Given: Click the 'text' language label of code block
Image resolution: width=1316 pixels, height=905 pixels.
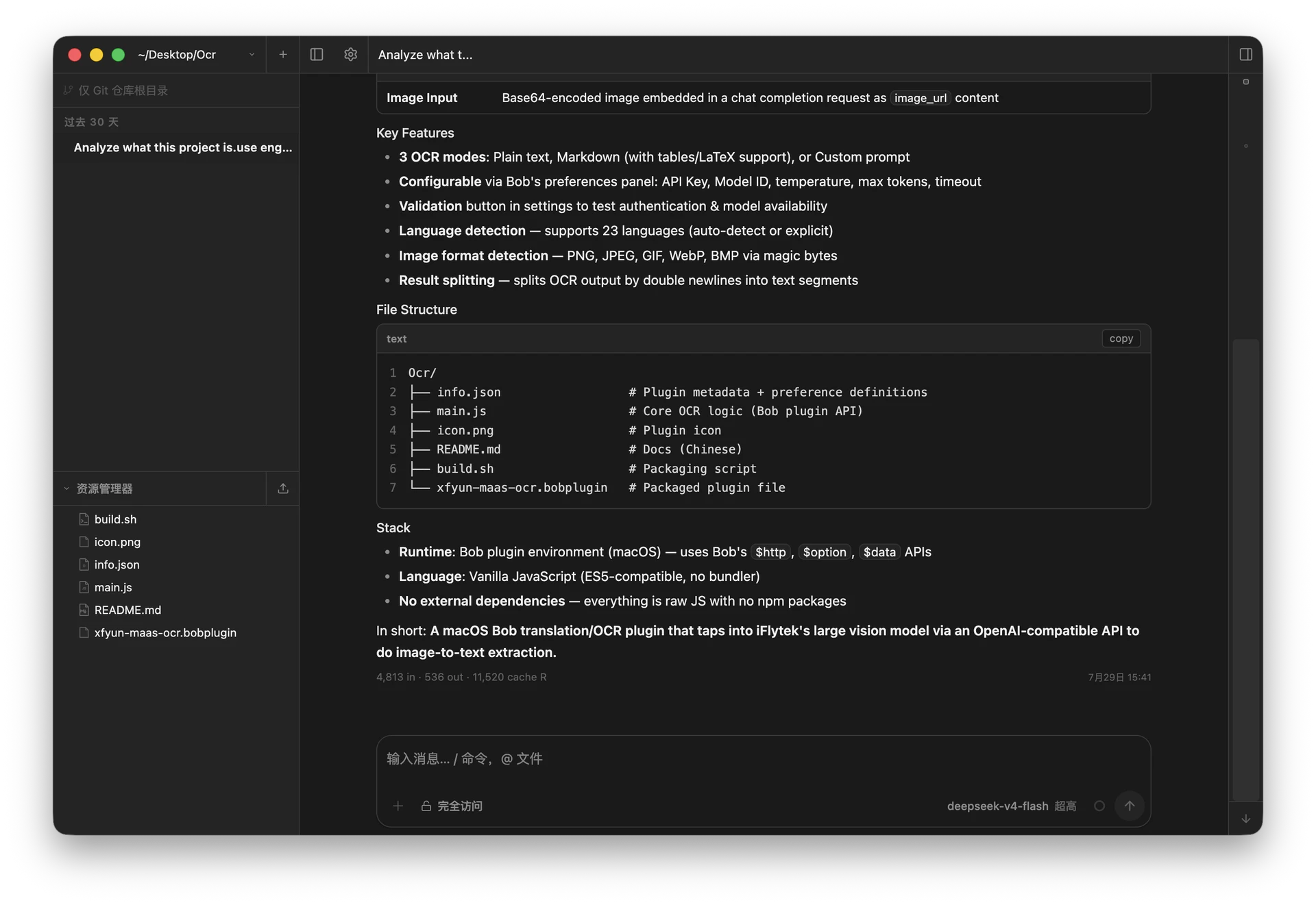Looking at the screenshot, I should coord(396,338).
